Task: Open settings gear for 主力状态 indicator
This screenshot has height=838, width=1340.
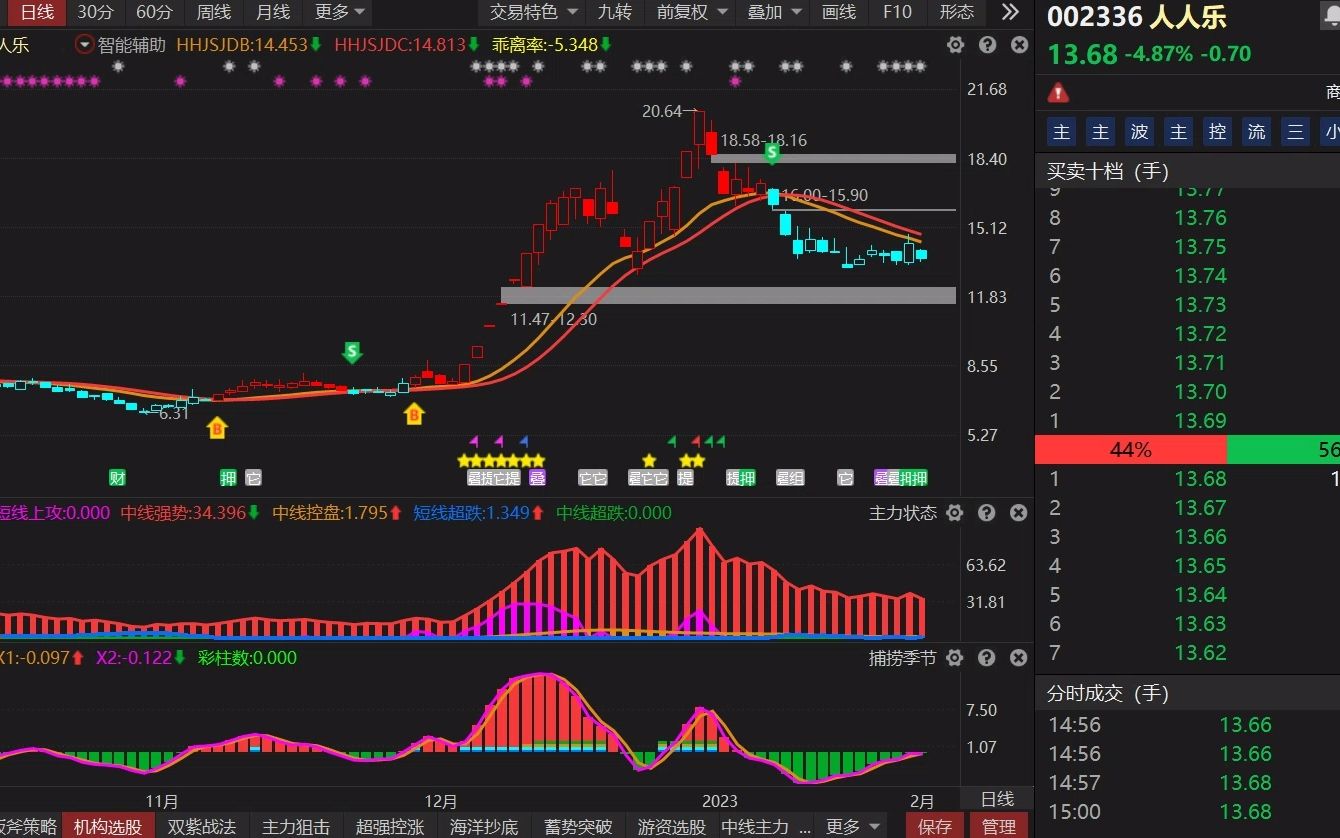Action: click(955, 513)
